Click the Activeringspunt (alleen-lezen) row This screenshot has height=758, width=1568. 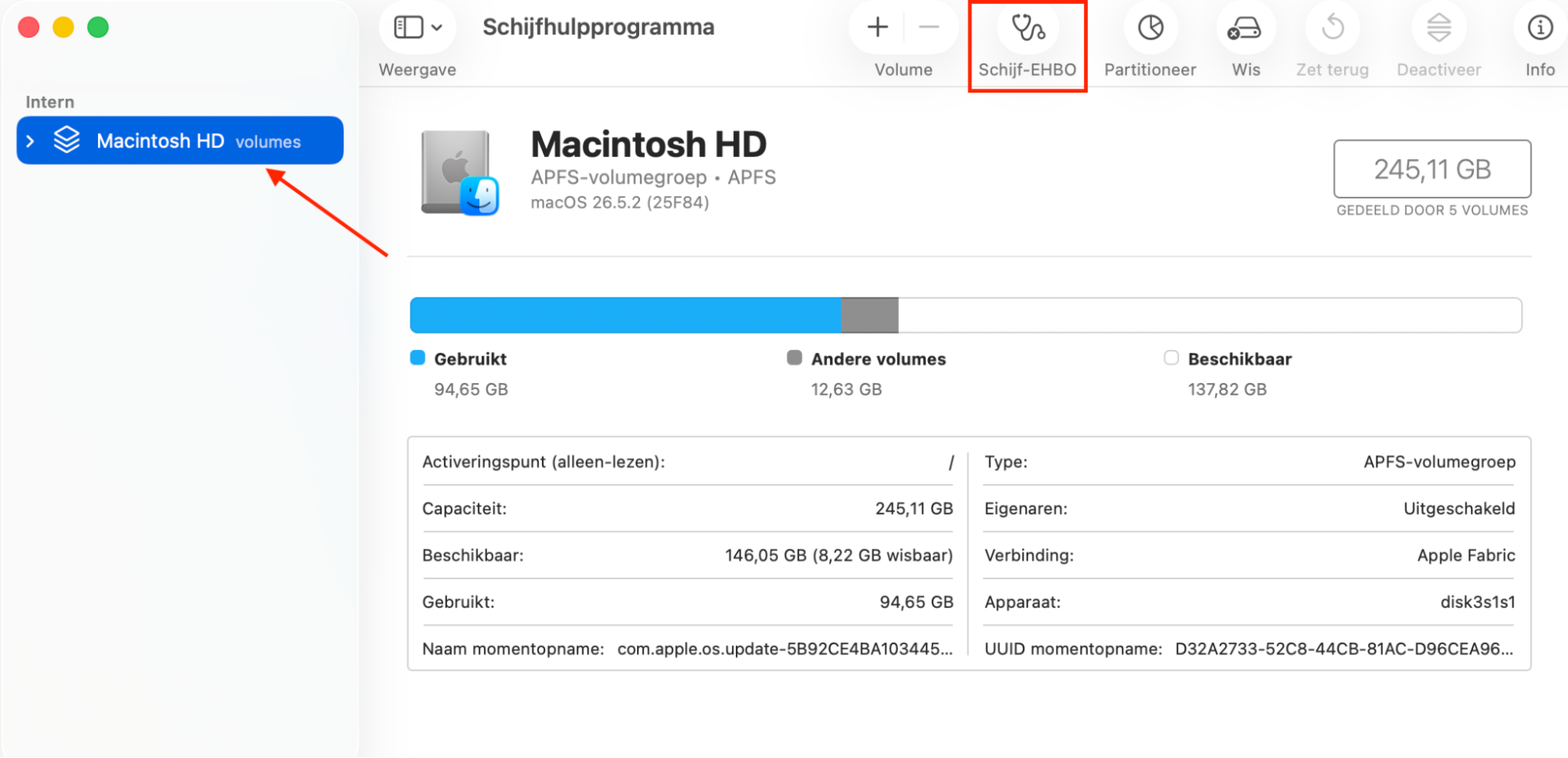tap(688, 462)
